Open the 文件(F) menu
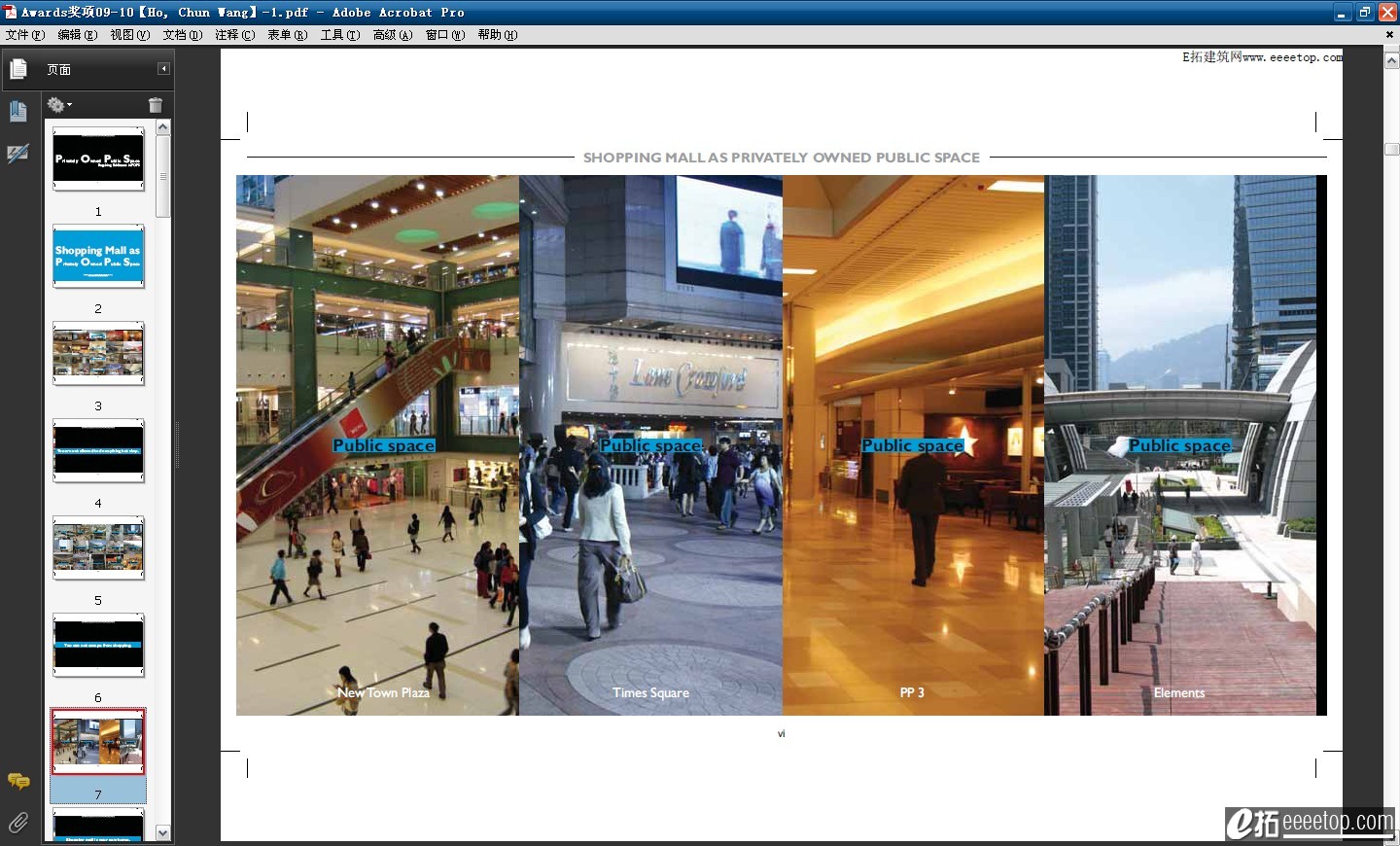 pos(25,35)
